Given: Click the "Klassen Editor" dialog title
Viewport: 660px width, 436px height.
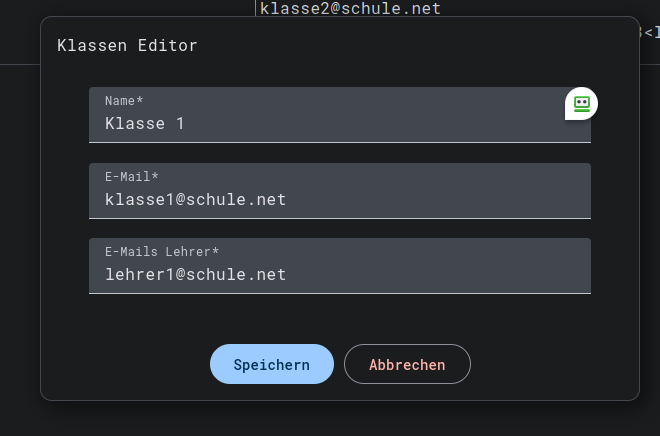Looking at the screenshot, I should (x=127, y=46).
